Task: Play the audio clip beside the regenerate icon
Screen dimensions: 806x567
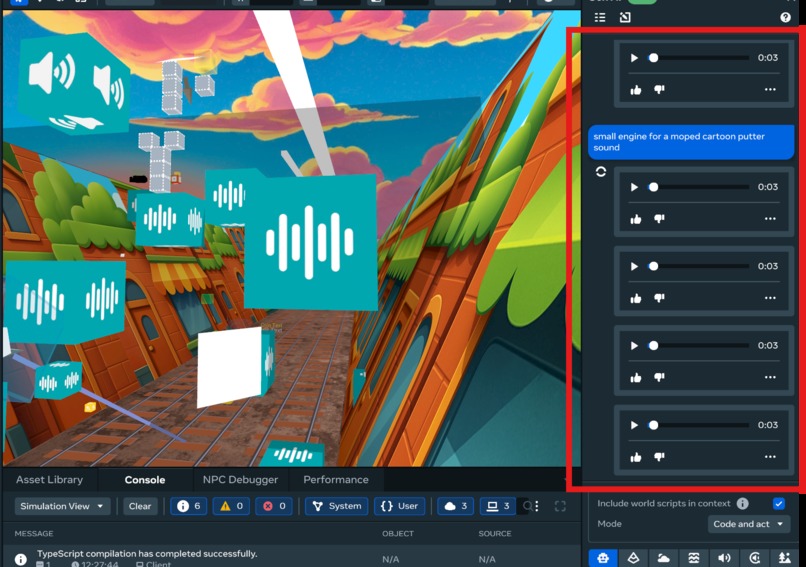Action: 634,187
